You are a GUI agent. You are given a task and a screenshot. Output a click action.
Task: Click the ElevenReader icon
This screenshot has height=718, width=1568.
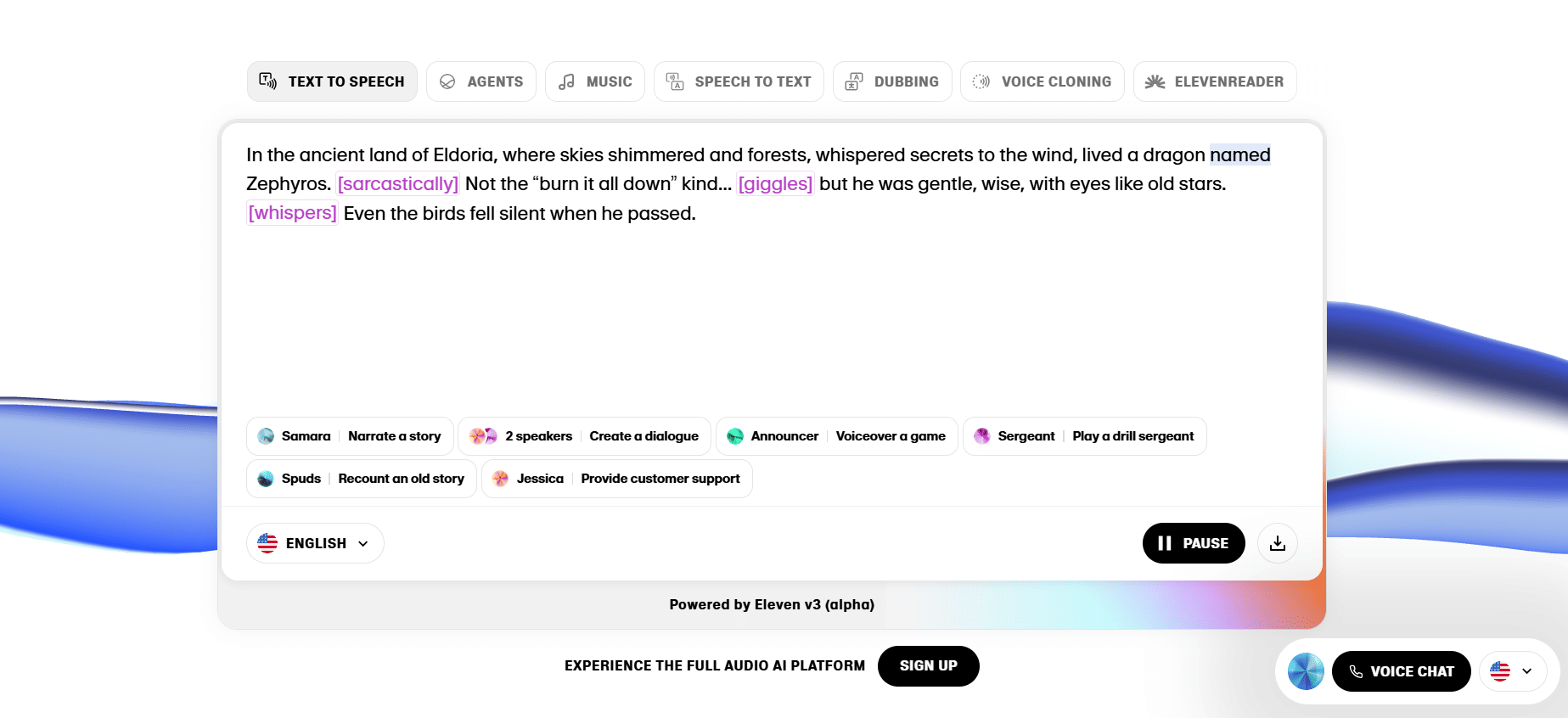coord(1155,81)
